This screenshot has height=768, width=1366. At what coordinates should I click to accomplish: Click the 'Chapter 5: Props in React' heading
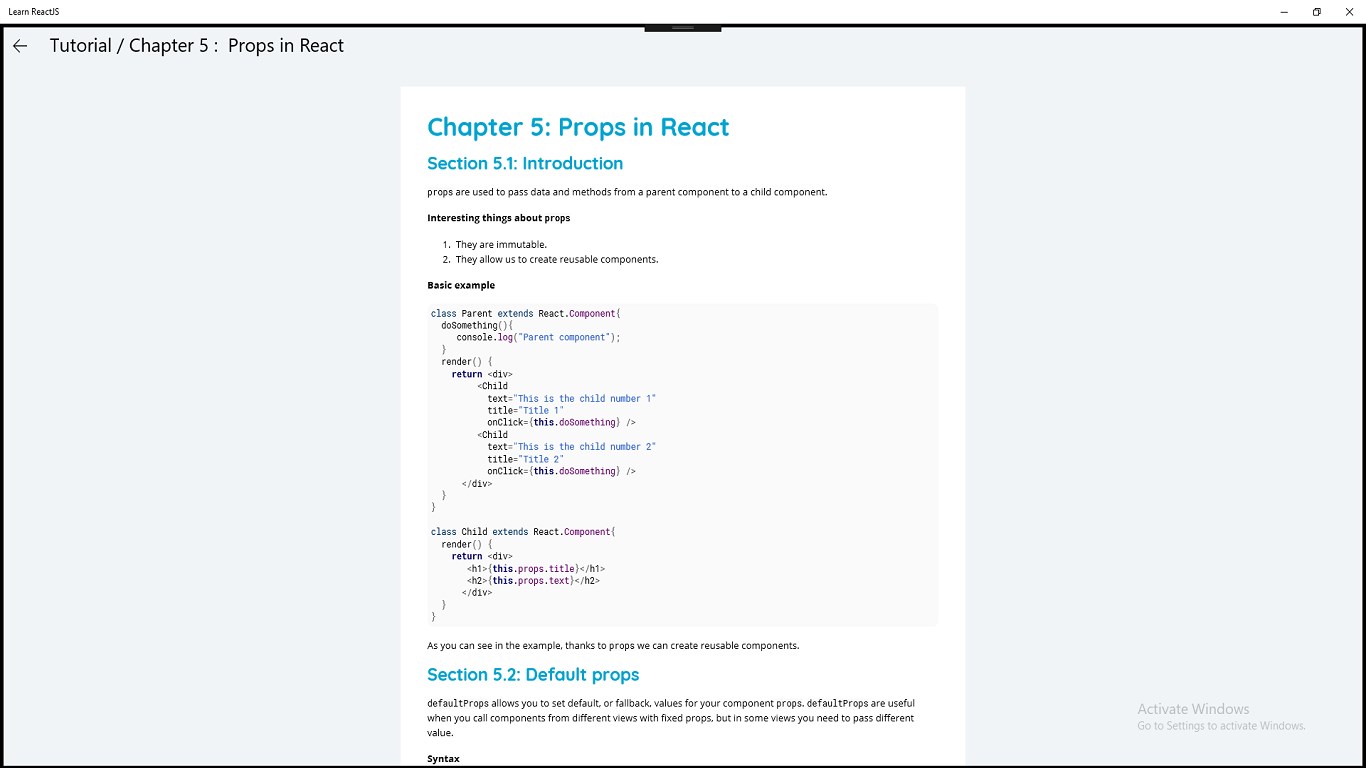click(578, 127)
